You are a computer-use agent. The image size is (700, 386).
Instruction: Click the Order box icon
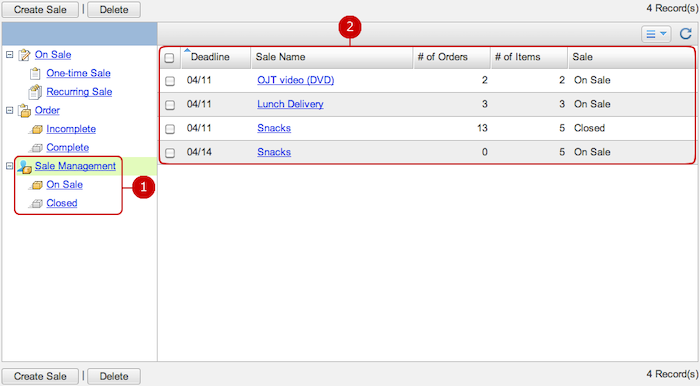click(x=24, y=110)
